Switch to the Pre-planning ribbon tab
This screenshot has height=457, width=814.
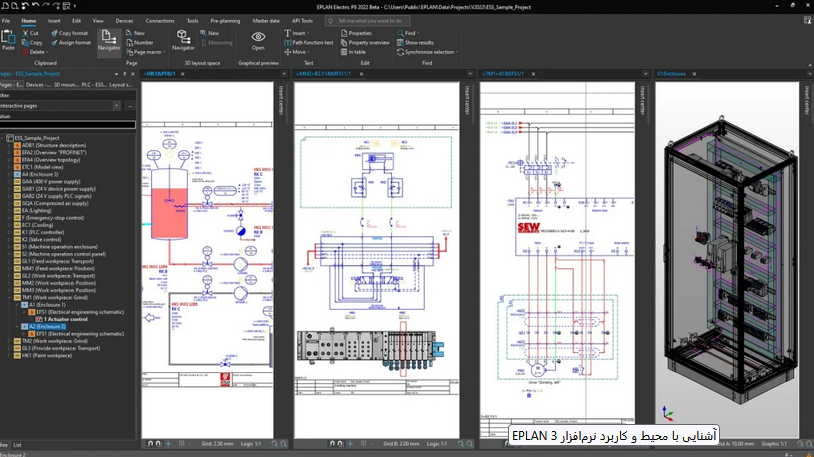(x=225, y=21)
